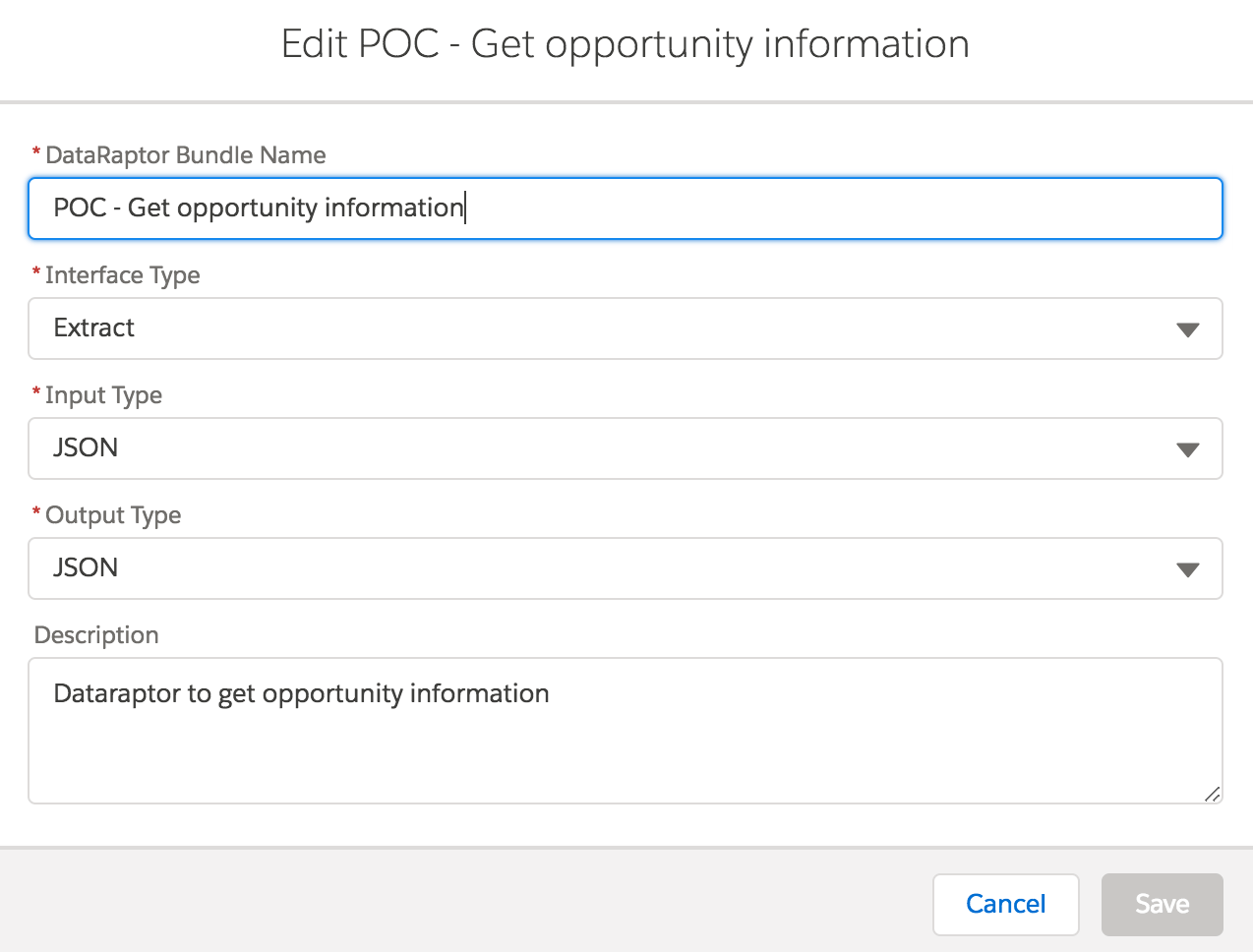Click the Description field label
The height and width of the screenshot is (952, 1253).
[96, 635]
